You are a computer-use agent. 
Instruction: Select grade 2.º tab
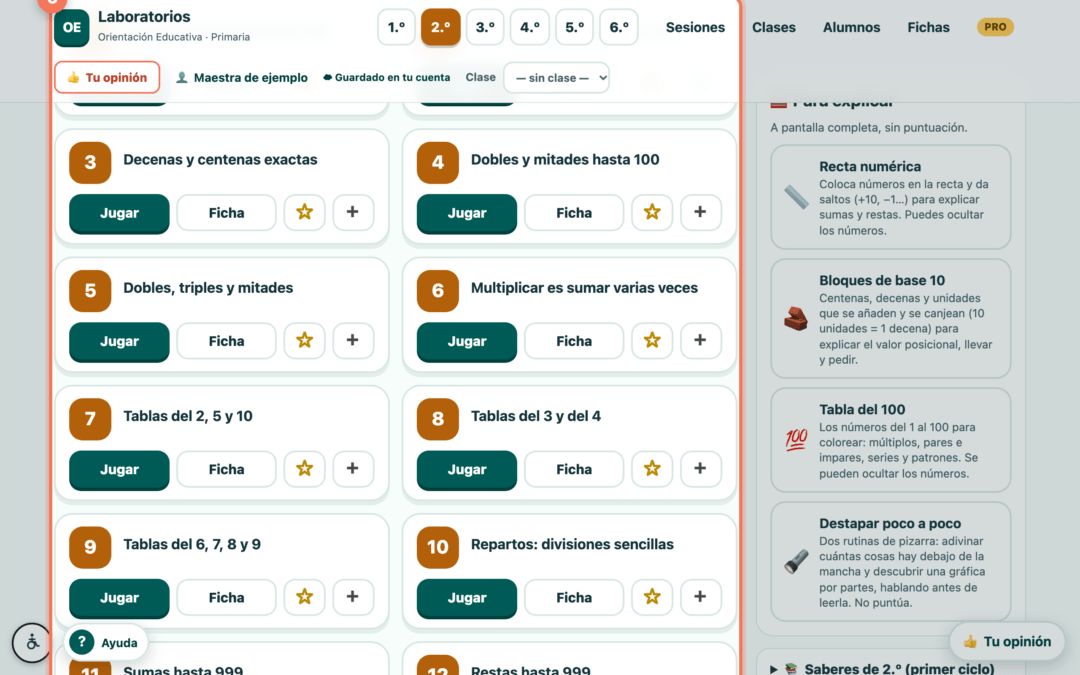pyautogui.click(x=441, y=28)
